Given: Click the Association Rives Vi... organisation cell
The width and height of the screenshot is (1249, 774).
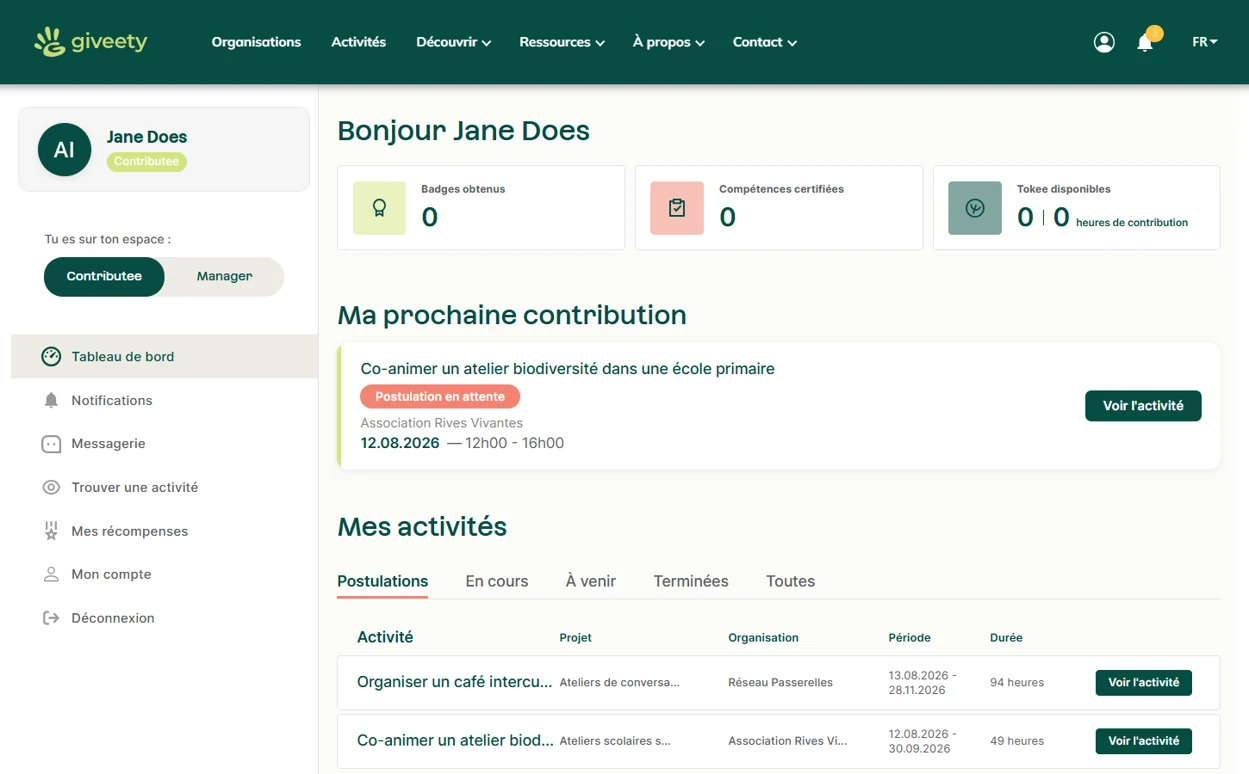Looking at the screenshot, I should point(788,741).
